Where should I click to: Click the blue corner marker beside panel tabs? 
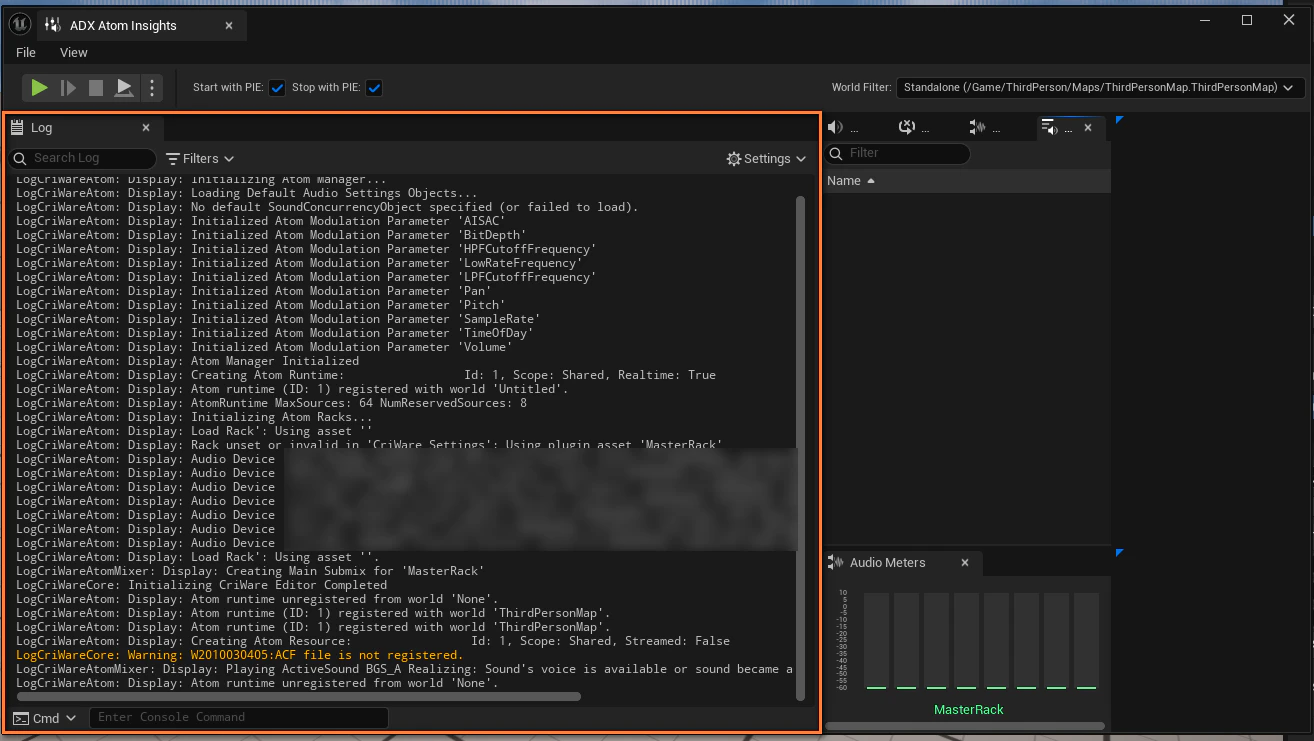point(1119,119)
